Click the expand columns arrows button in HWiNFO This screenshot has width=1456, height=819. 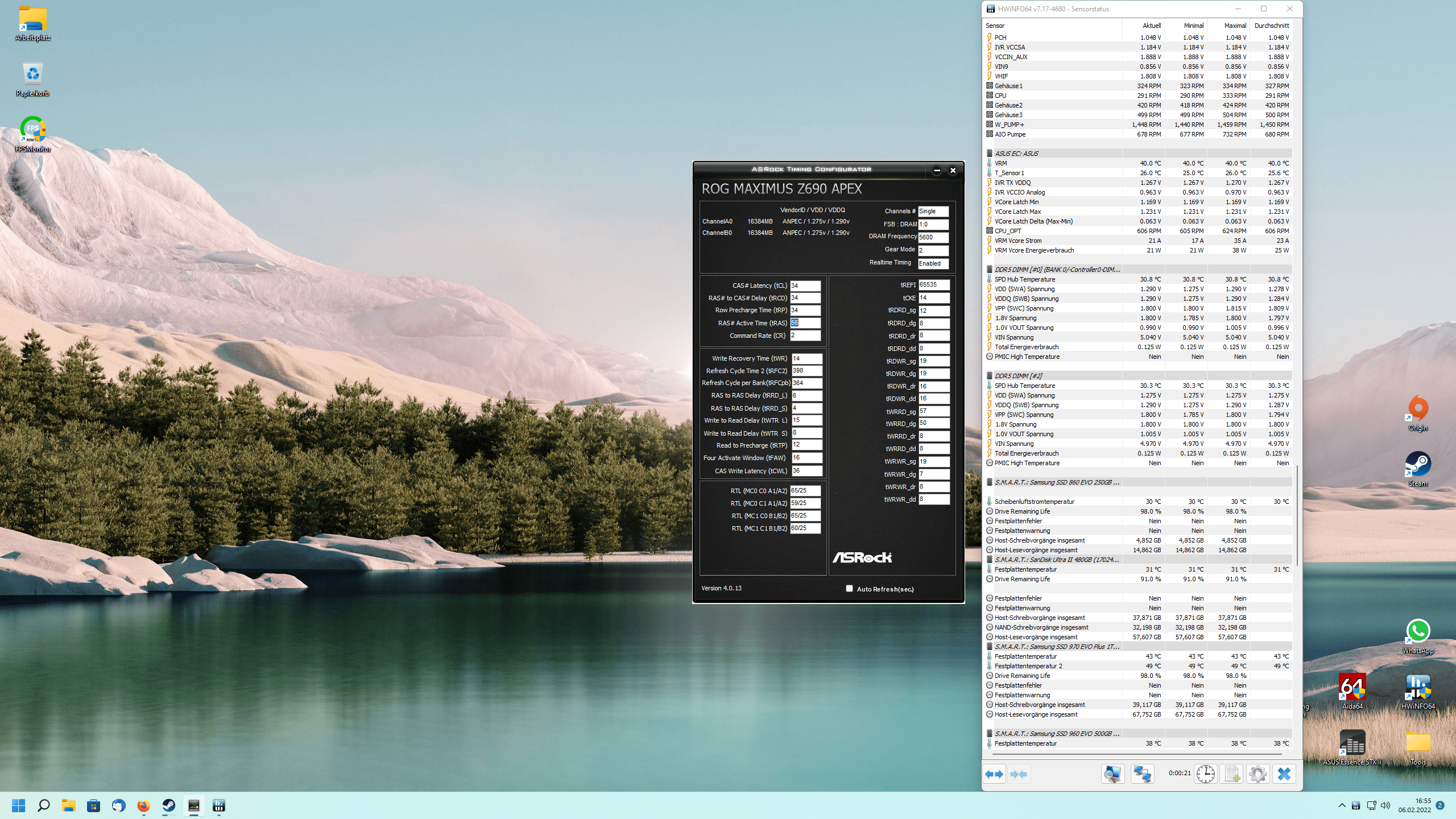click(994, 774)
